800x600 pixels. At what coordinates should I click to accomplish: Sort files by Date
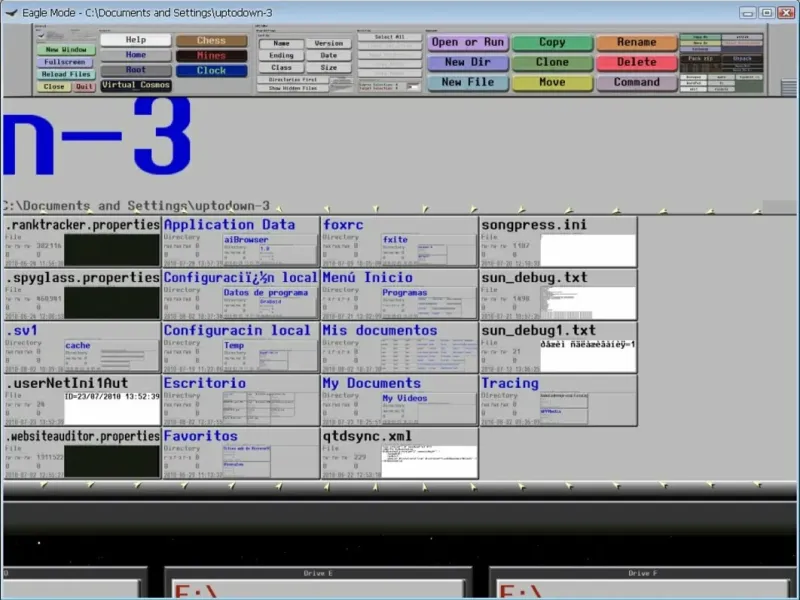click(x=329, y=55)
